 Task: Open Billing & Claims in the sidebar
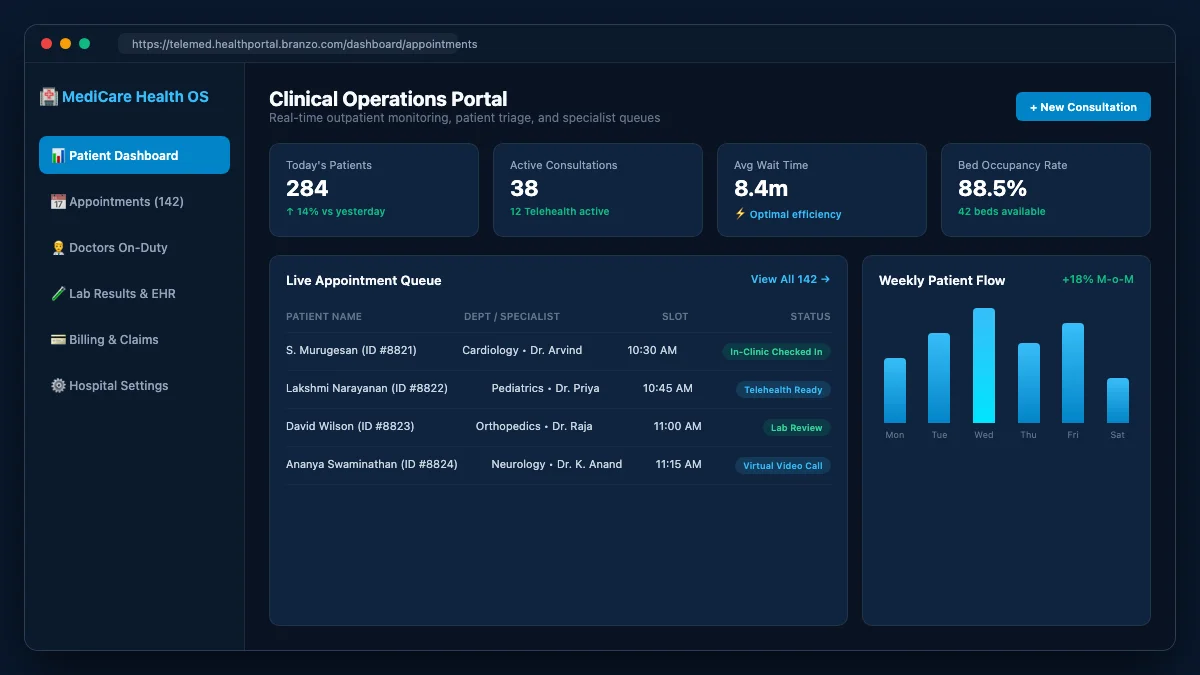pos(134,339)
